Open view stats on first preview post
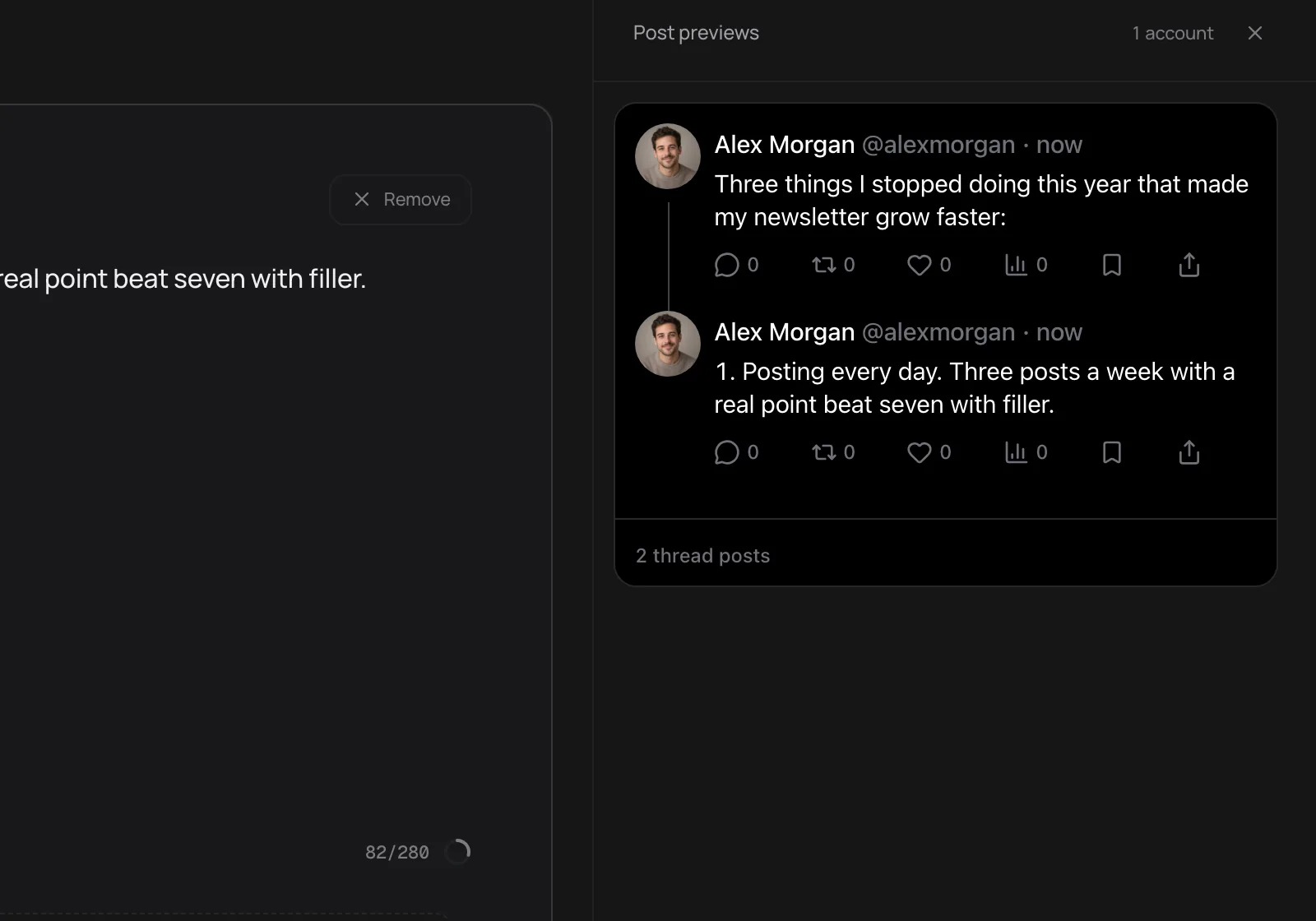This screenshot has height=921, width=1316. 1016,265
